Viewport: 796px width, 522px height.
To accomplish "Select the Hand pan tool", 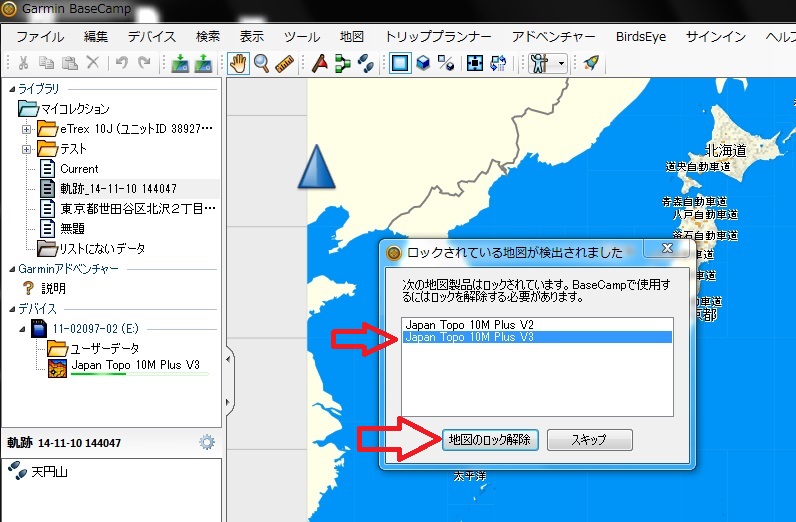I will click(x=238, y=63).
